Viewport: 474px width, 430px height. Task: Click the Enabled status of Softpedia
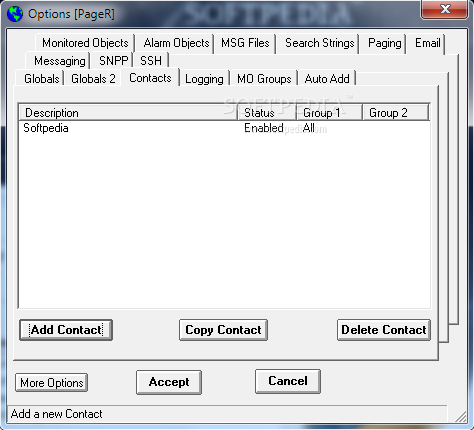point(263,128)
